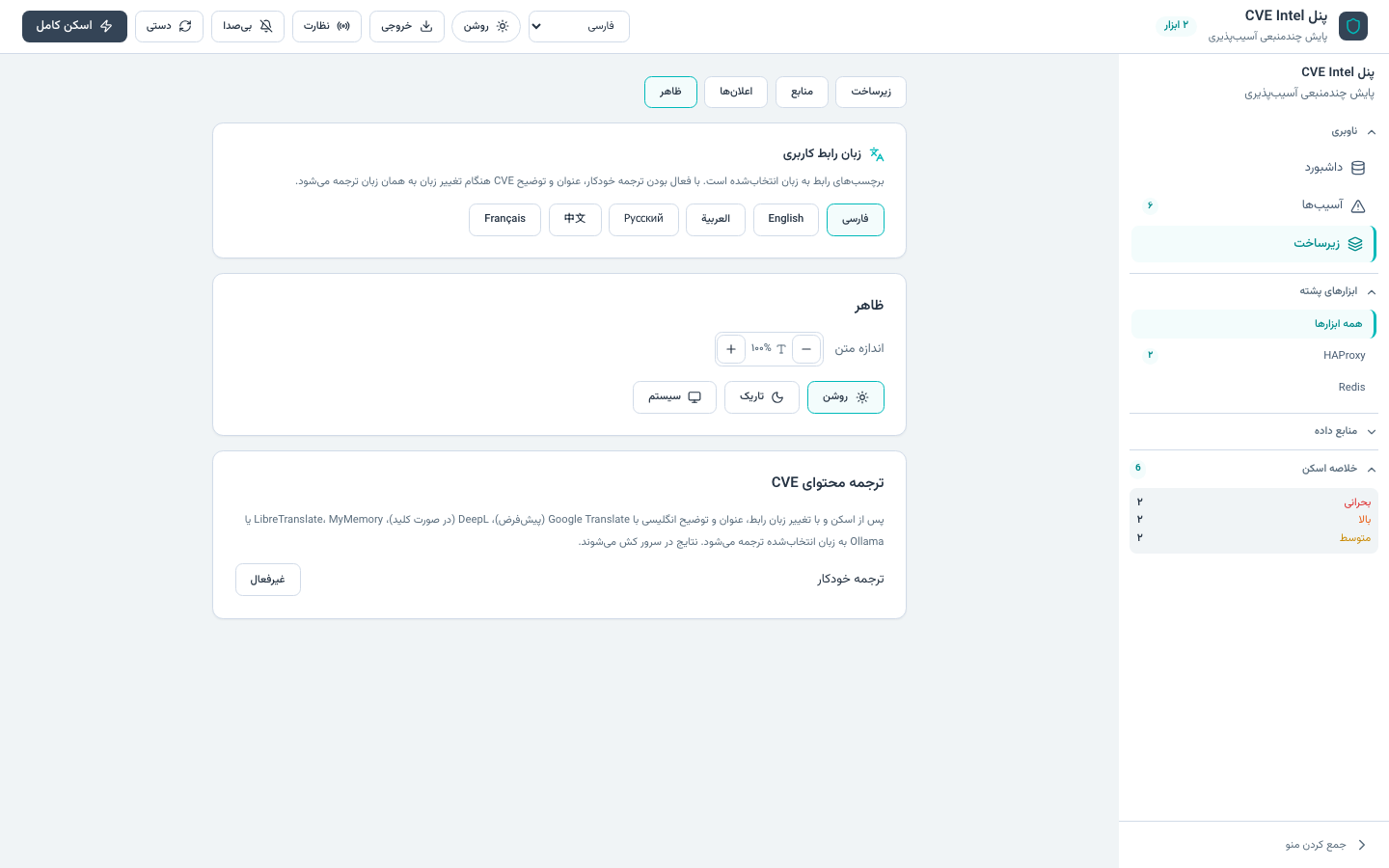Select همه ابزارها in the stack tools
The width and height of the screenshot is (1389, 868).
1254,324
